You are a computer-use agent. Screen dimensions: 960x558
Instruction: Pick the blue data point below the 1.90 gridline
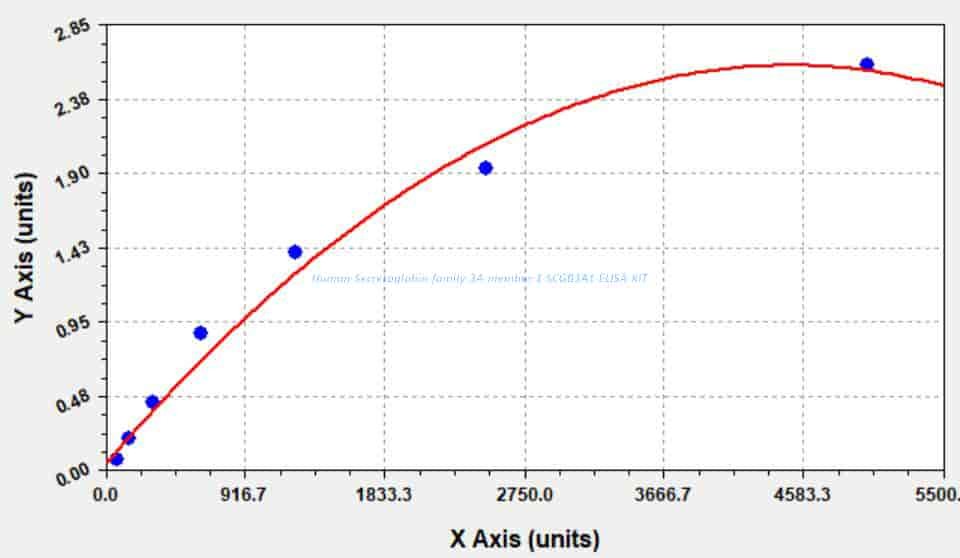486,168
